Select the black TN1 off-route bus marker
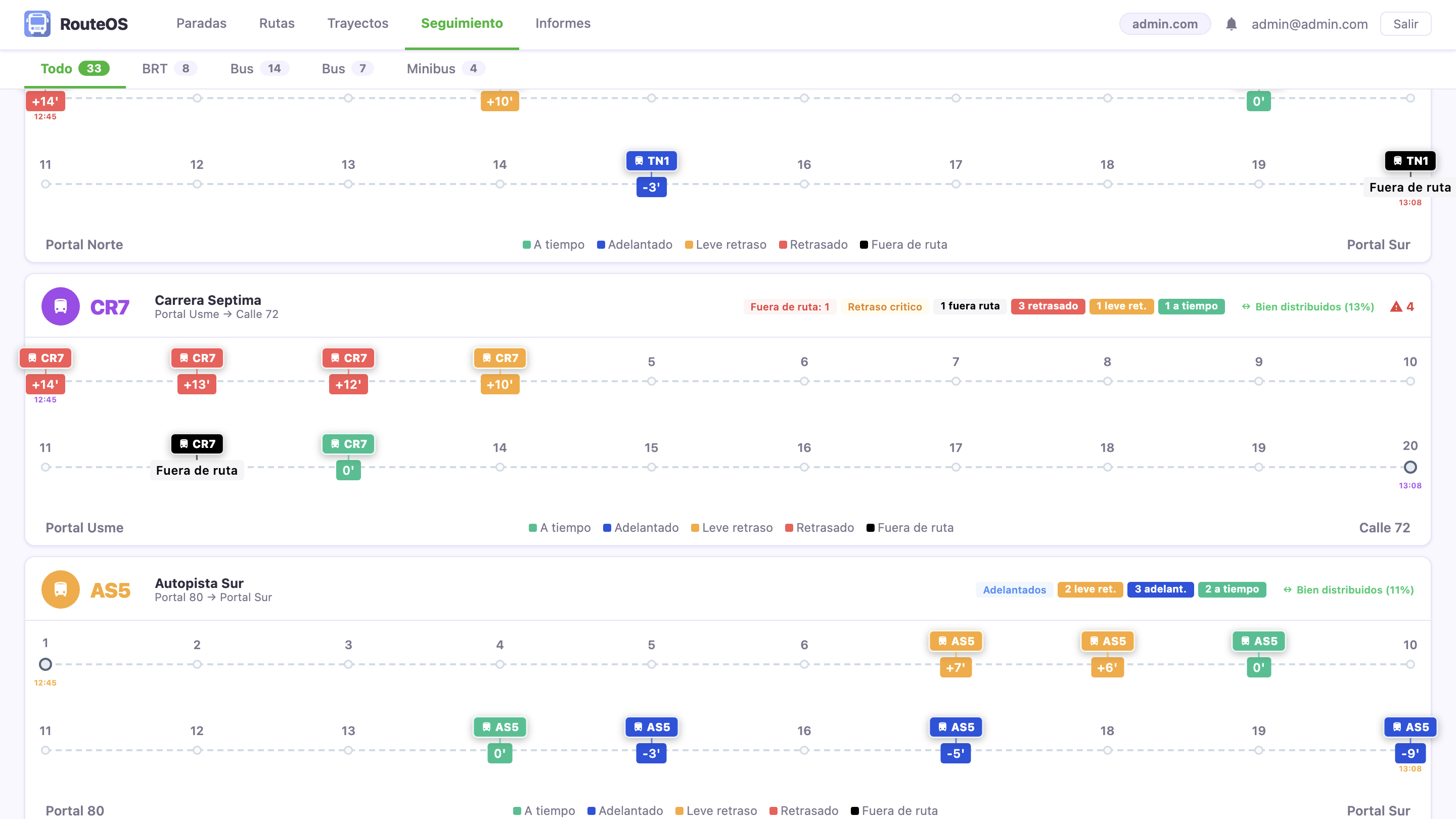The image size is (1456, 819). point(1410,161)
